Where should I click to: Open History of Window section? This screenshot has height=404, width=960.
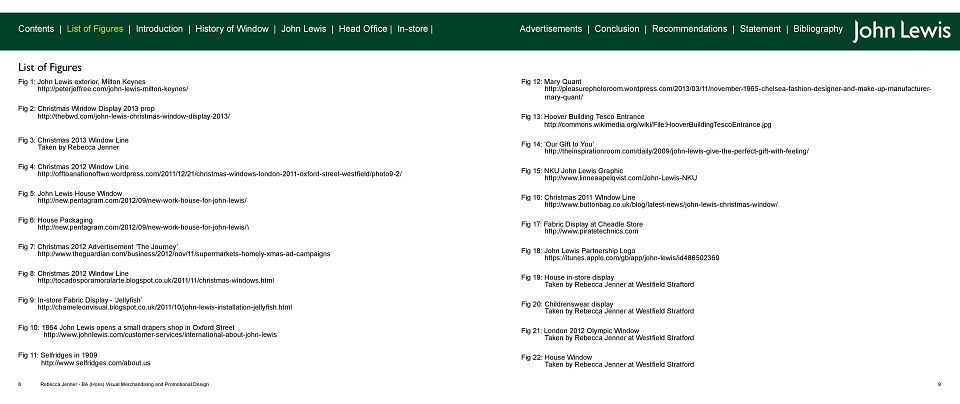(x=232, y=29)
